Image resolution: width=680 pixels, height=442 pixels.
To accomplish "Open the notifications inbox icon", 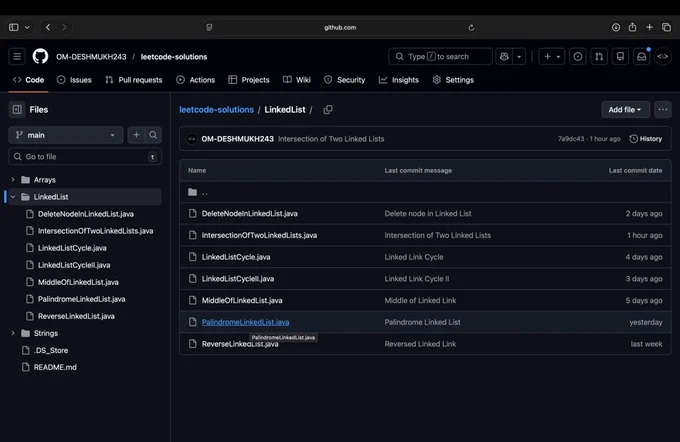I will (641, 56).
